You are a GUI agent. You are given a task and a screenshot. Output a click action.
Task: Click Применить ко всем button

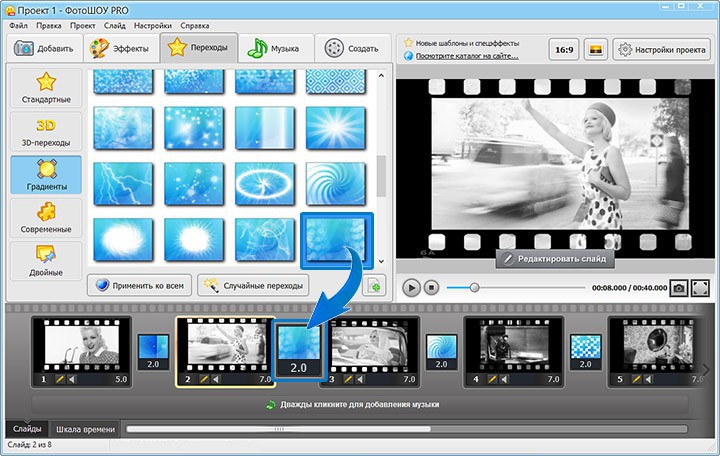coord(139,286)
